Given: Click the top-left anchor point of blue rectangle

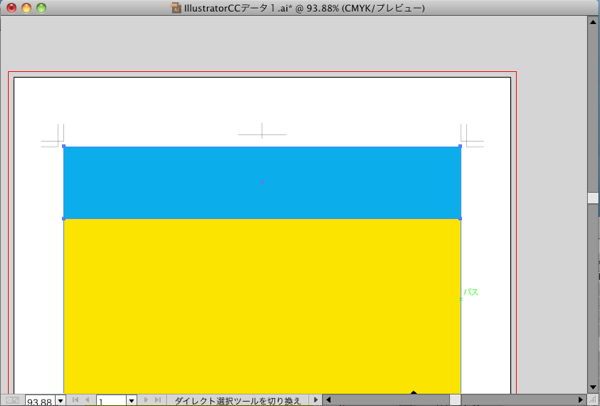Looking at the screenshot, I should [x=64, y=147].
